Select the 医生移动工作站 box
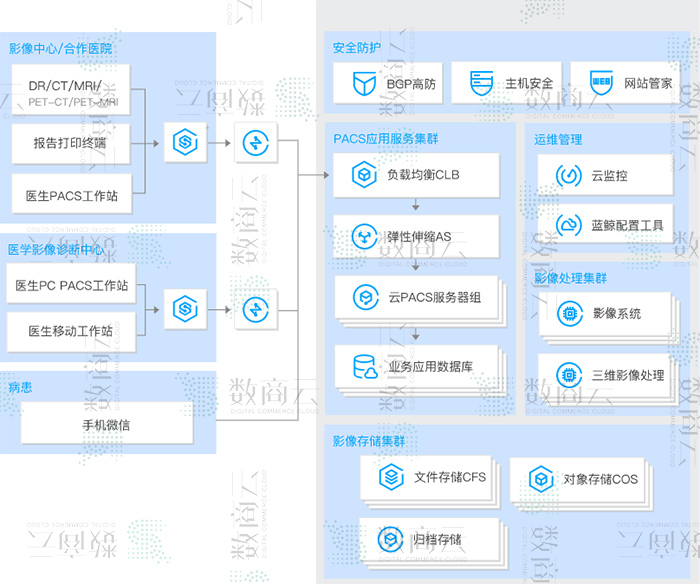 71,332
